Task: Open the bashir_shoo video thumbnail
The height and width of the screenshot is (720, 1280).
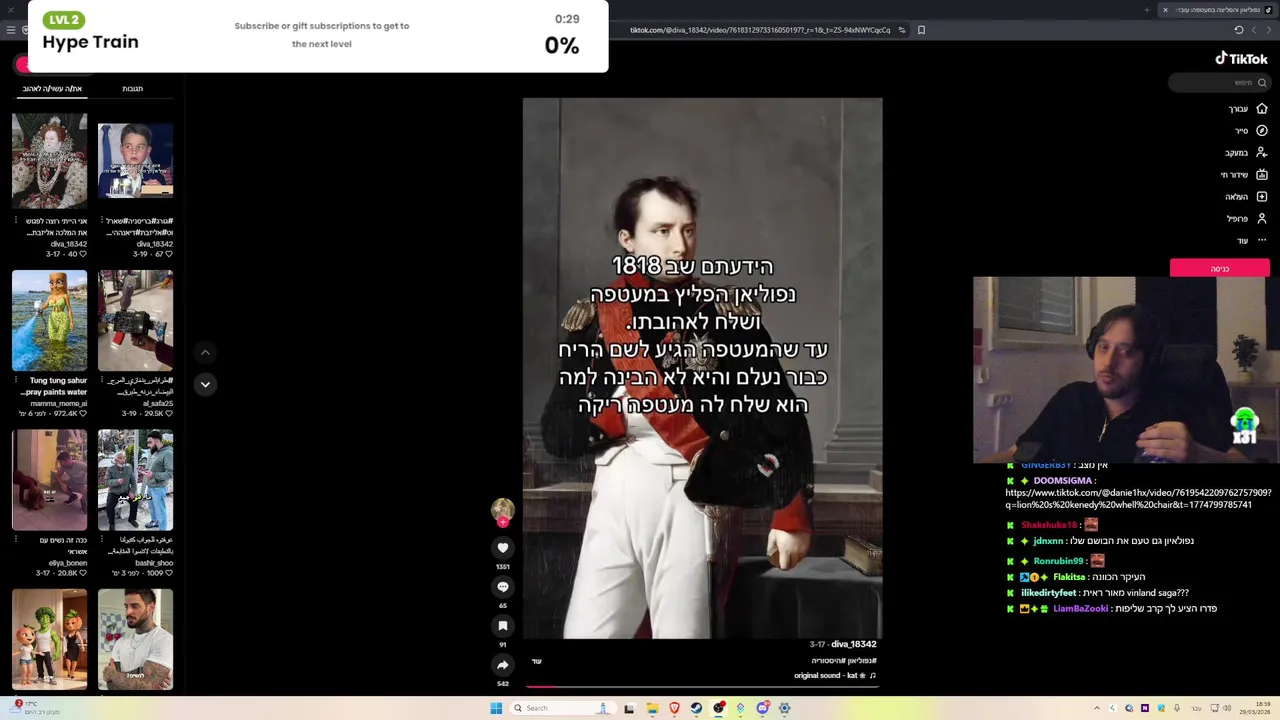Action: (135, 480)
